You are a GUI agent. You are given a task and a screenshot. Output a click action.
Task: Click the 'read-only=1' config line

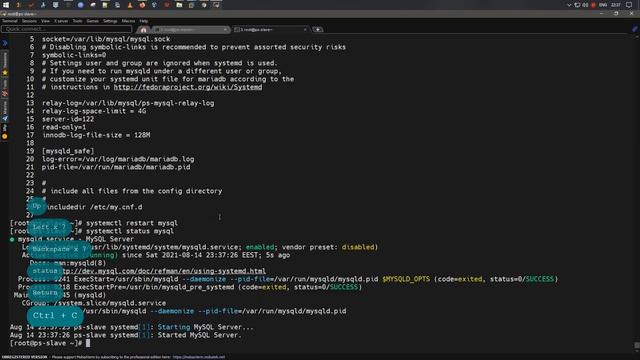click(x=64, y=127)
